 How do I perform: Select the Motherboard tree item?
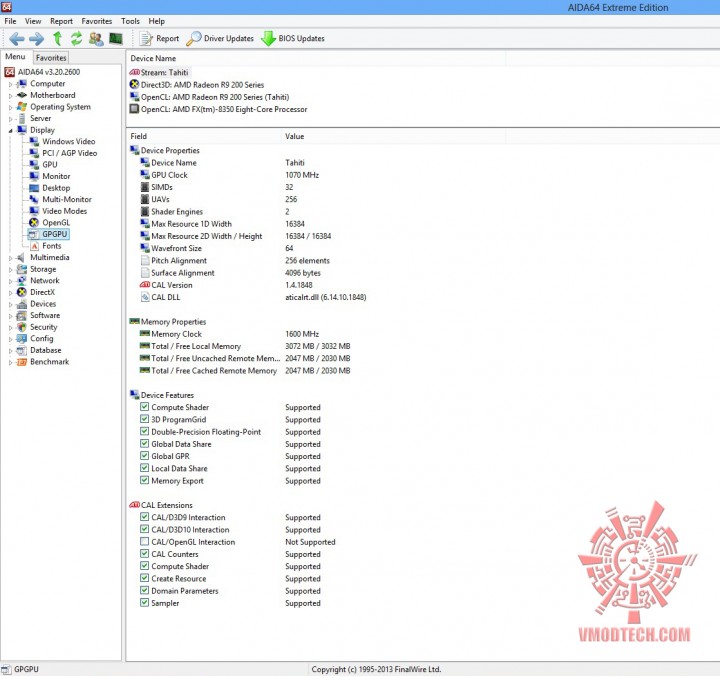tap(52, 95)
